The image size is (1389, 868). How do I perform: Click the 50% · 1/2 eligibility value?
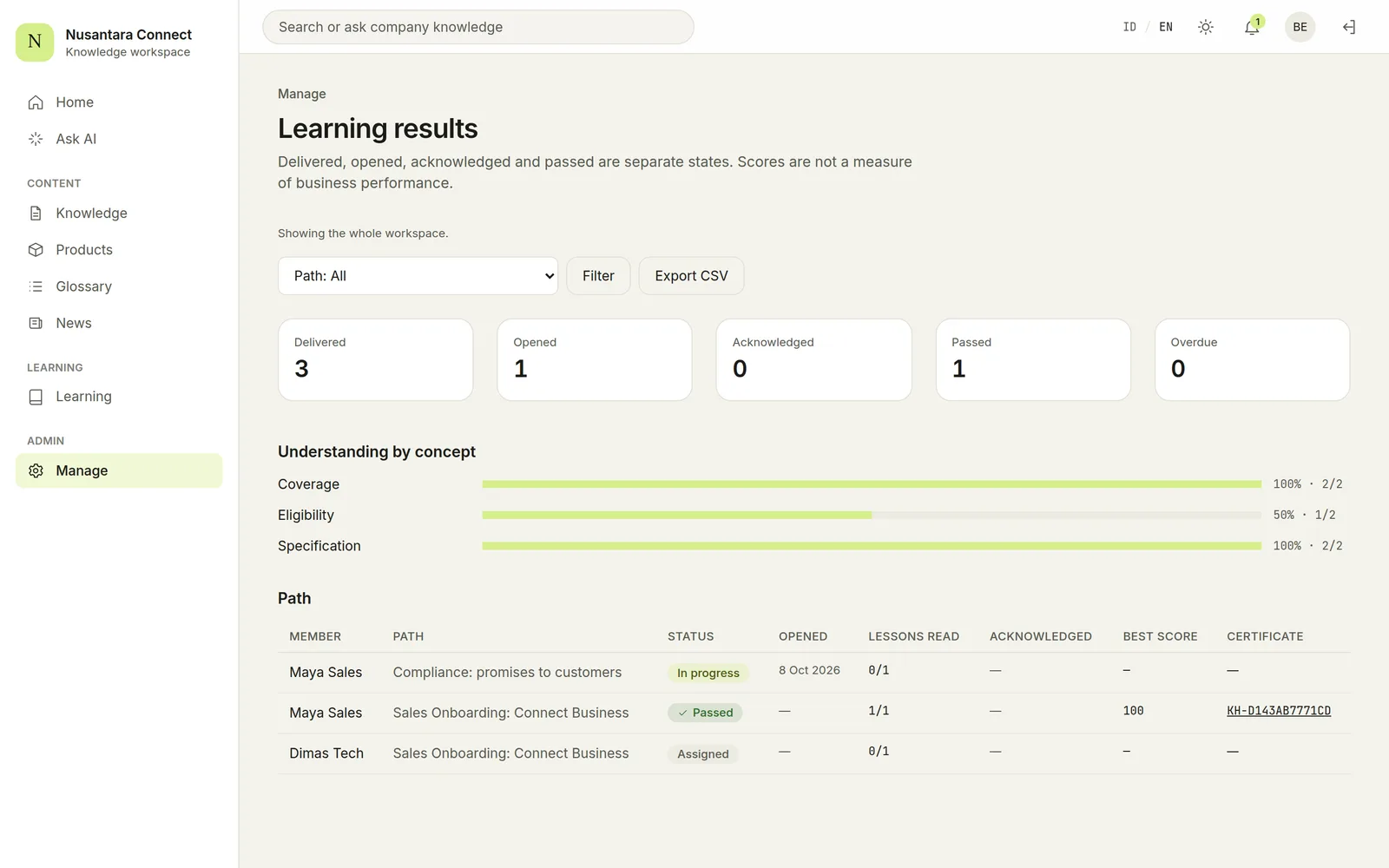click(x=1304, y=515)
